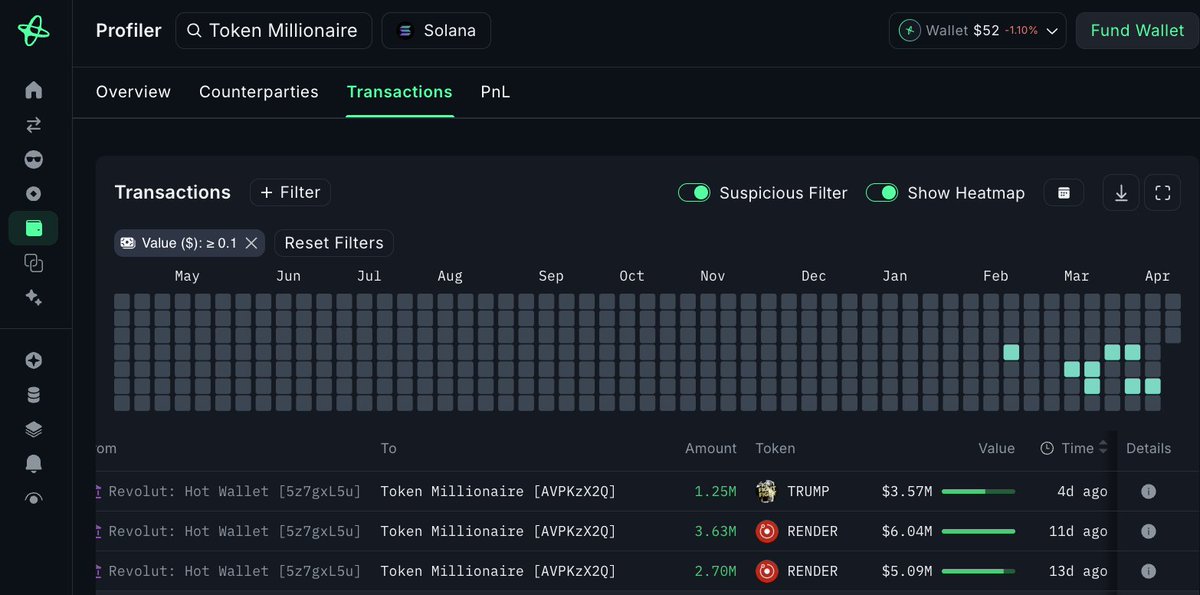The height and width of the screenshot is (595, 1200).
Task: Sort transactions by the Time column
Action: (x=1078, y=448)
